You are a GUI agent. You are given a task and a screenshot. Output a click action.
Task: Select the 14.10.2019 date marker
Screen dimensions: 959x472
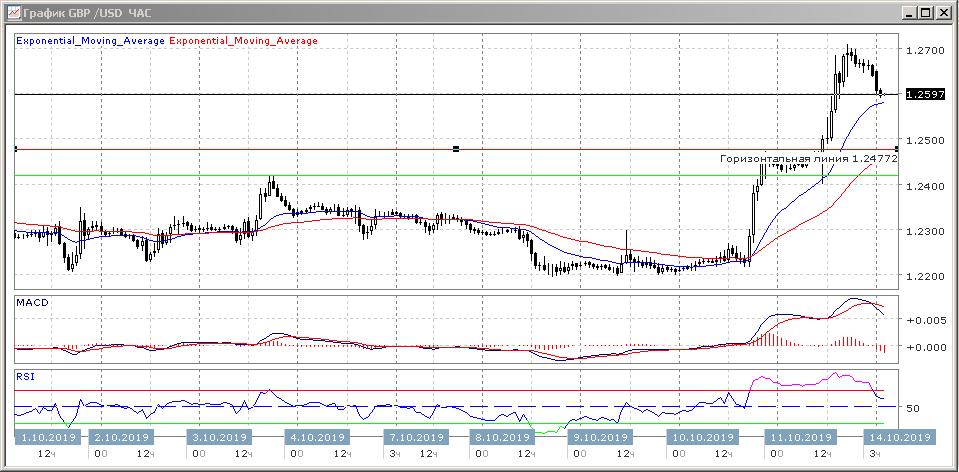tap(899, 437)
